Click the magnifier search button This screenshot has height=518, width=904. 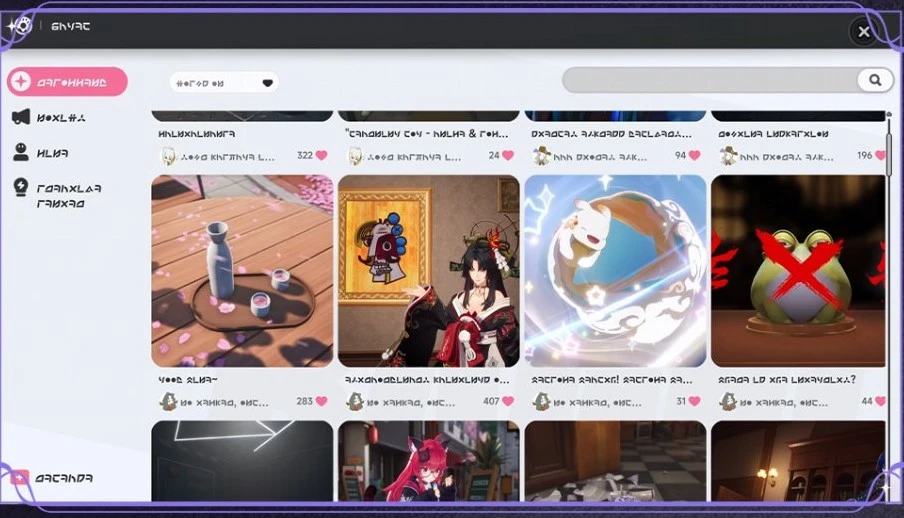[x=875, y=80]
